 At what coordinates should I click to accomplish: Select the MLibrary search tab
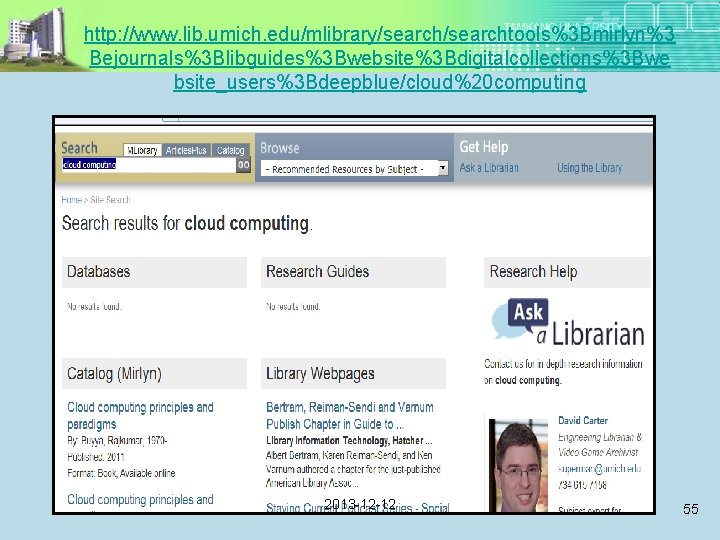point(142,150)
